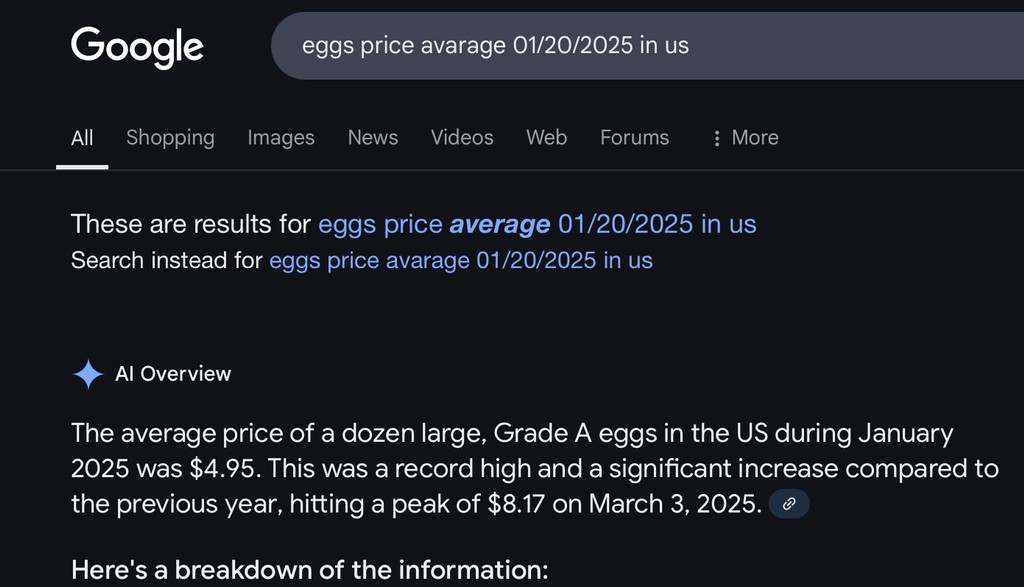Image resolution: width=1024 pixels, height=587 pixels.
Task: Switch to the Web tab
Action: click(x=546, y=138)
